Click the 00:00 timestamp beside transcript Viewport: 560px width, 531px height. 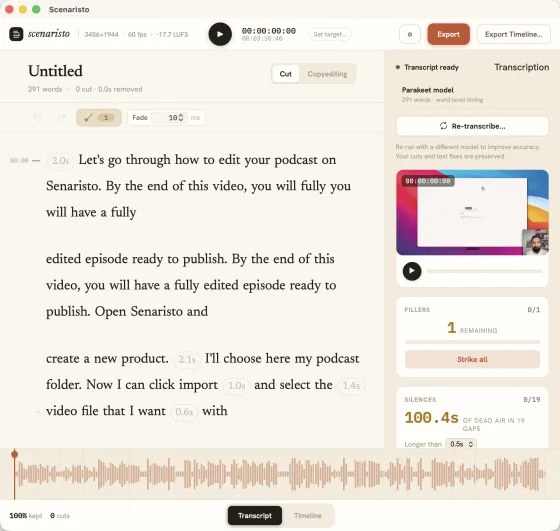coord(19,161)
